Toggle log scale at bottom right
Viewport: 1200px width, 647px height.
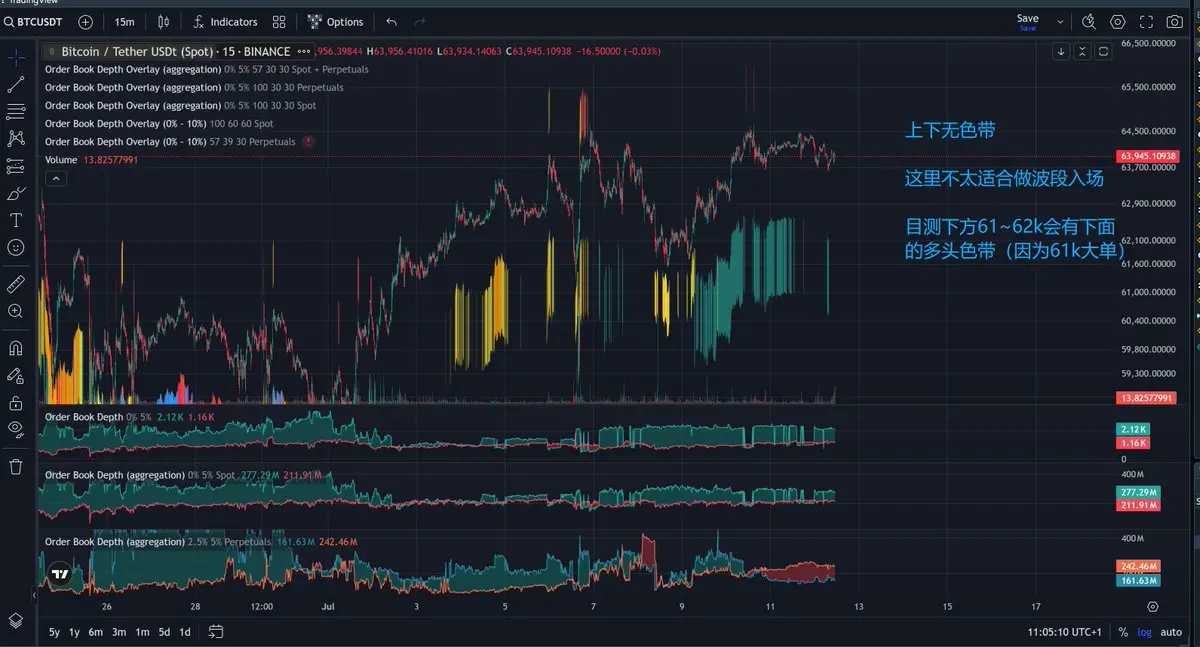pyautogui.click(x=1144, y=632)
